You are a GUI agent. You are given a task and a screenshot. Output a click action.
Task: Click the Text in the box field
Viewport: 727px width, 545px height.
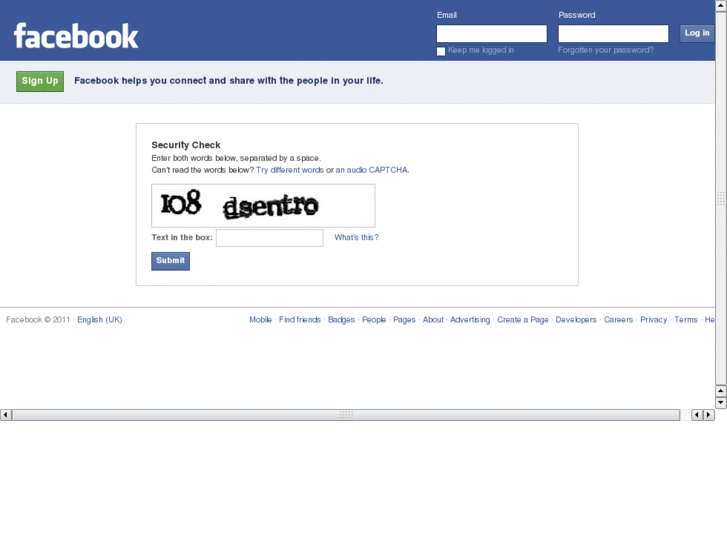(269, 238)
